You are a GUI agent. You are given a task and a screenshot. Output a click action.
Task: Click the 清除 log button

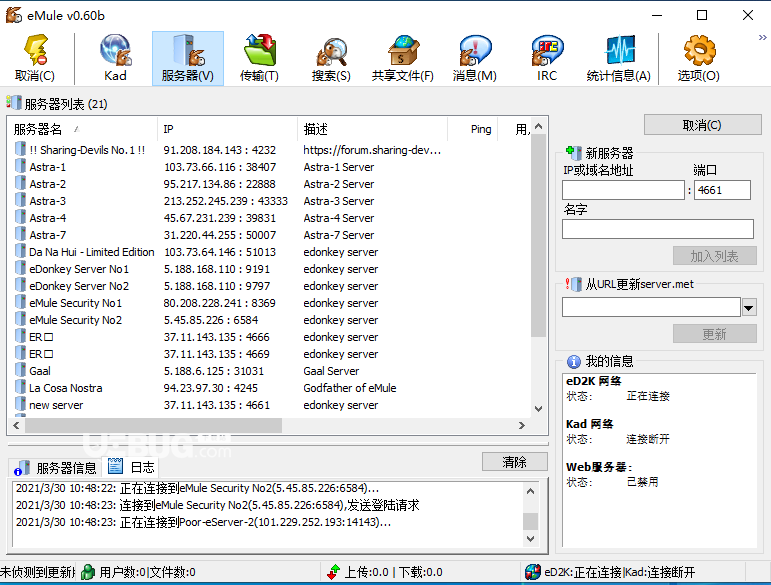[514, 462]
